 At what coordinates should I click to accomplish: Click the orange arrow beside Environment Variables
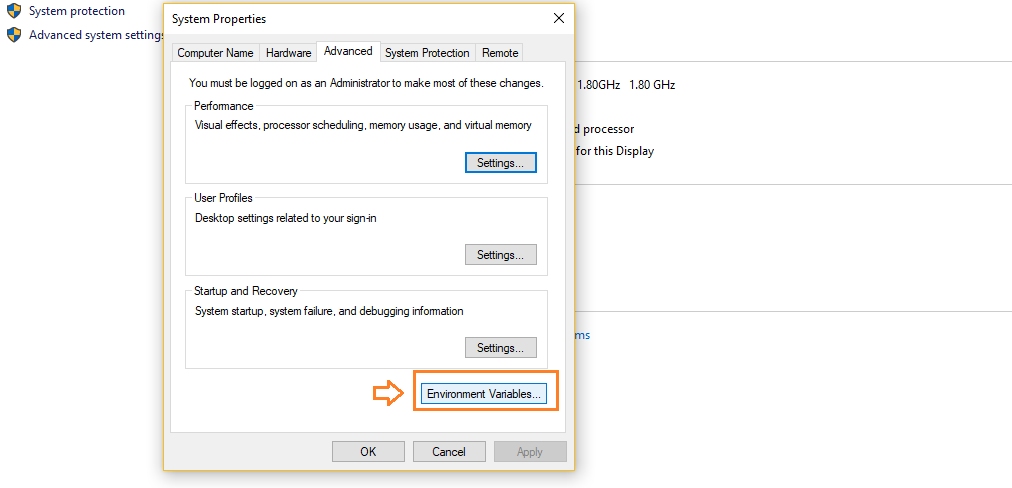387,394
